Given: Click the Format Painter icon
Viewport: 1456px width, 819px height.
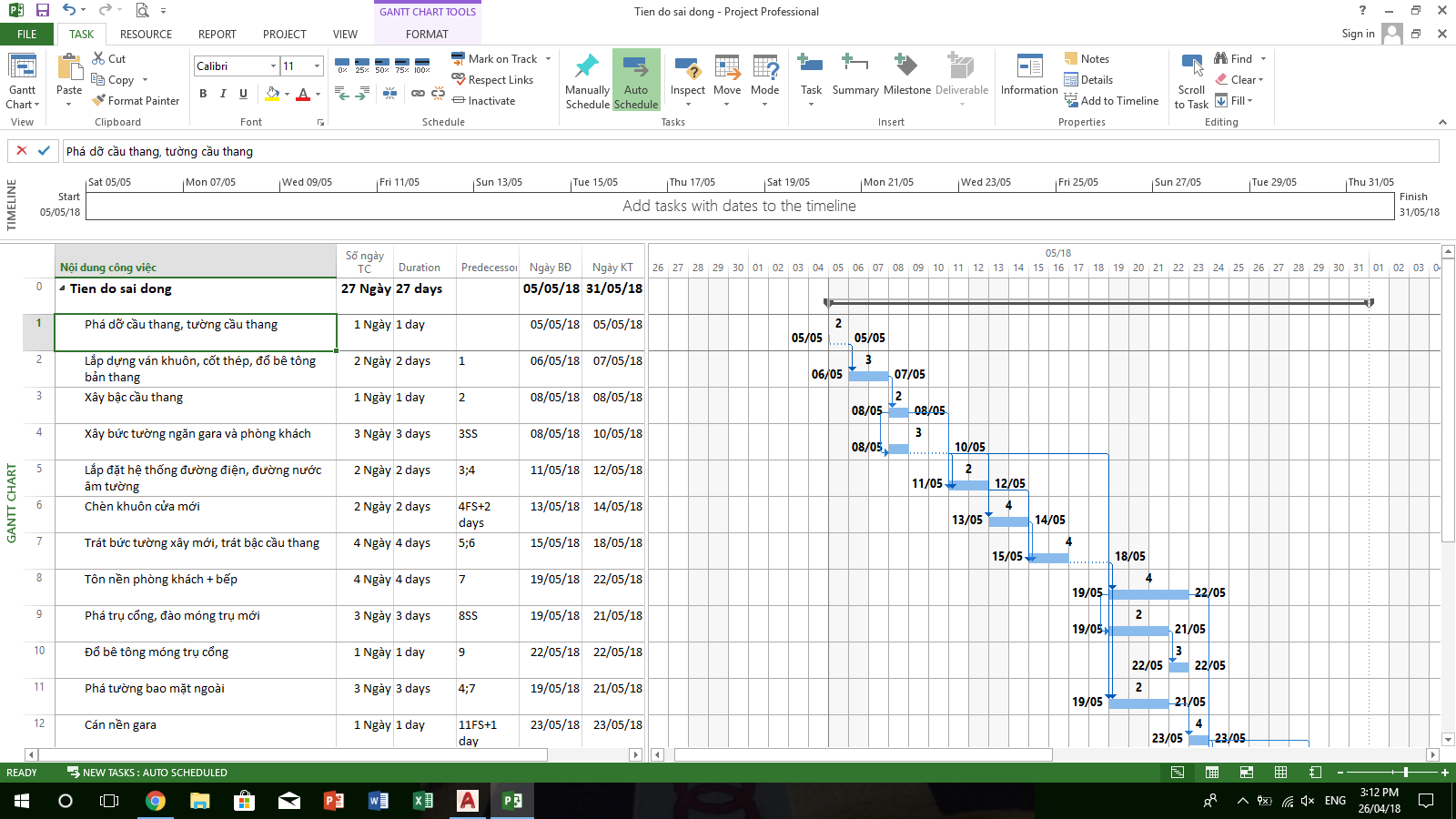Looking at the screenshot, I should pos(100,101).
